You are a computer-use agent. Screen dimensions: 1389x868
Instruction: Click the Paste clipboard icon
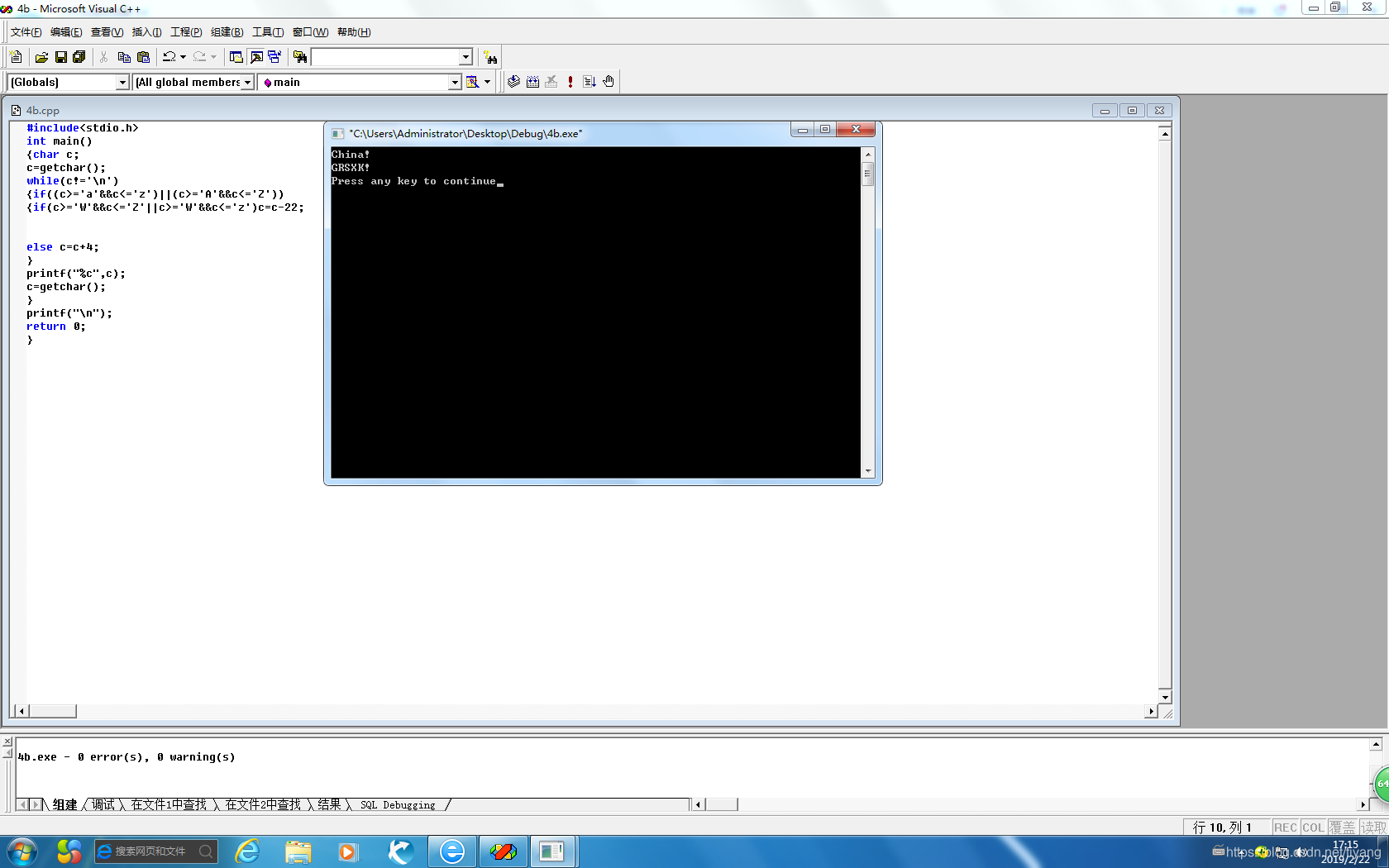(x=144, y=57)
